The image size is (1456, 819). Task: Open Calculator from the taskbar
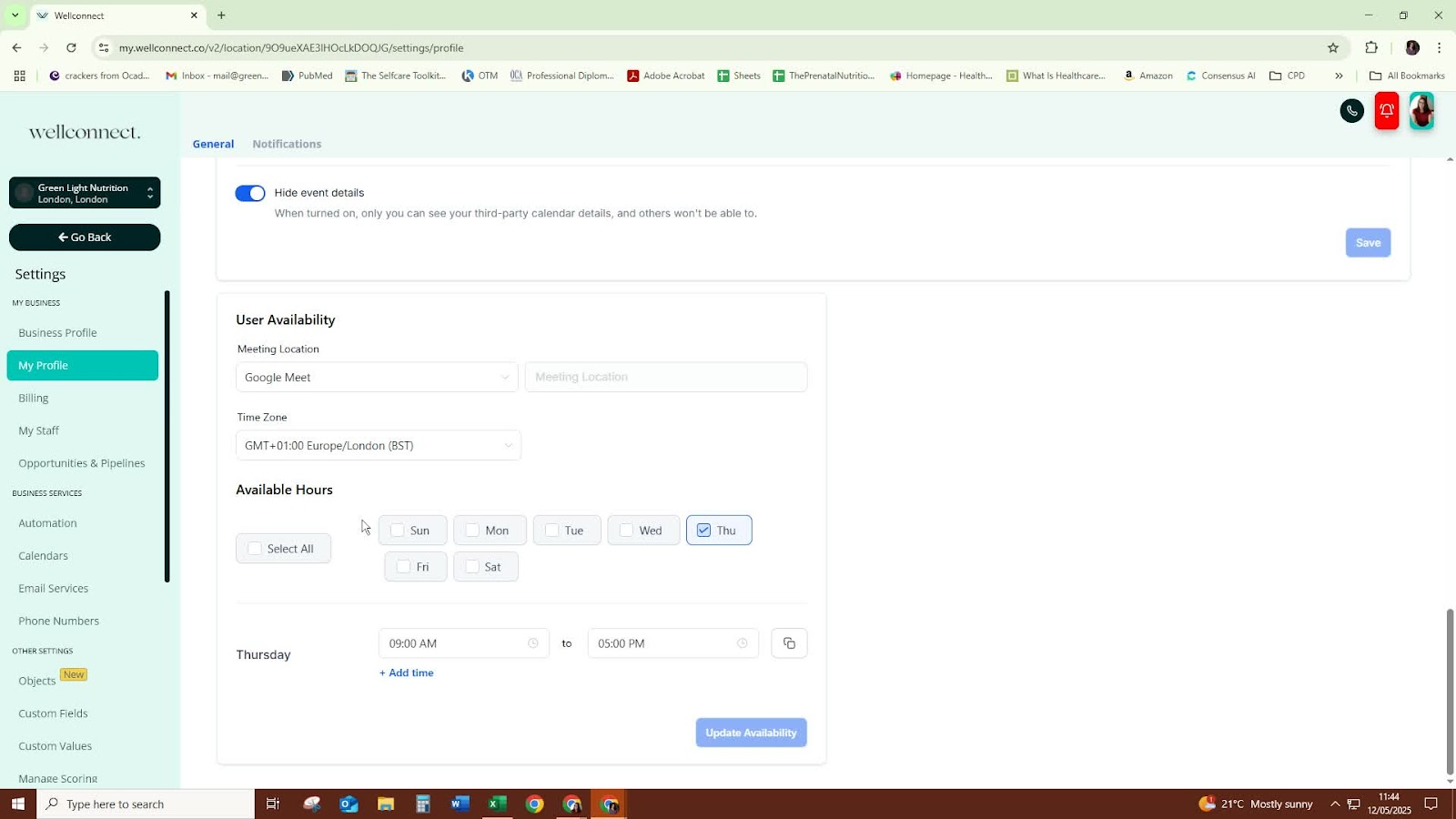click(422, 804)
